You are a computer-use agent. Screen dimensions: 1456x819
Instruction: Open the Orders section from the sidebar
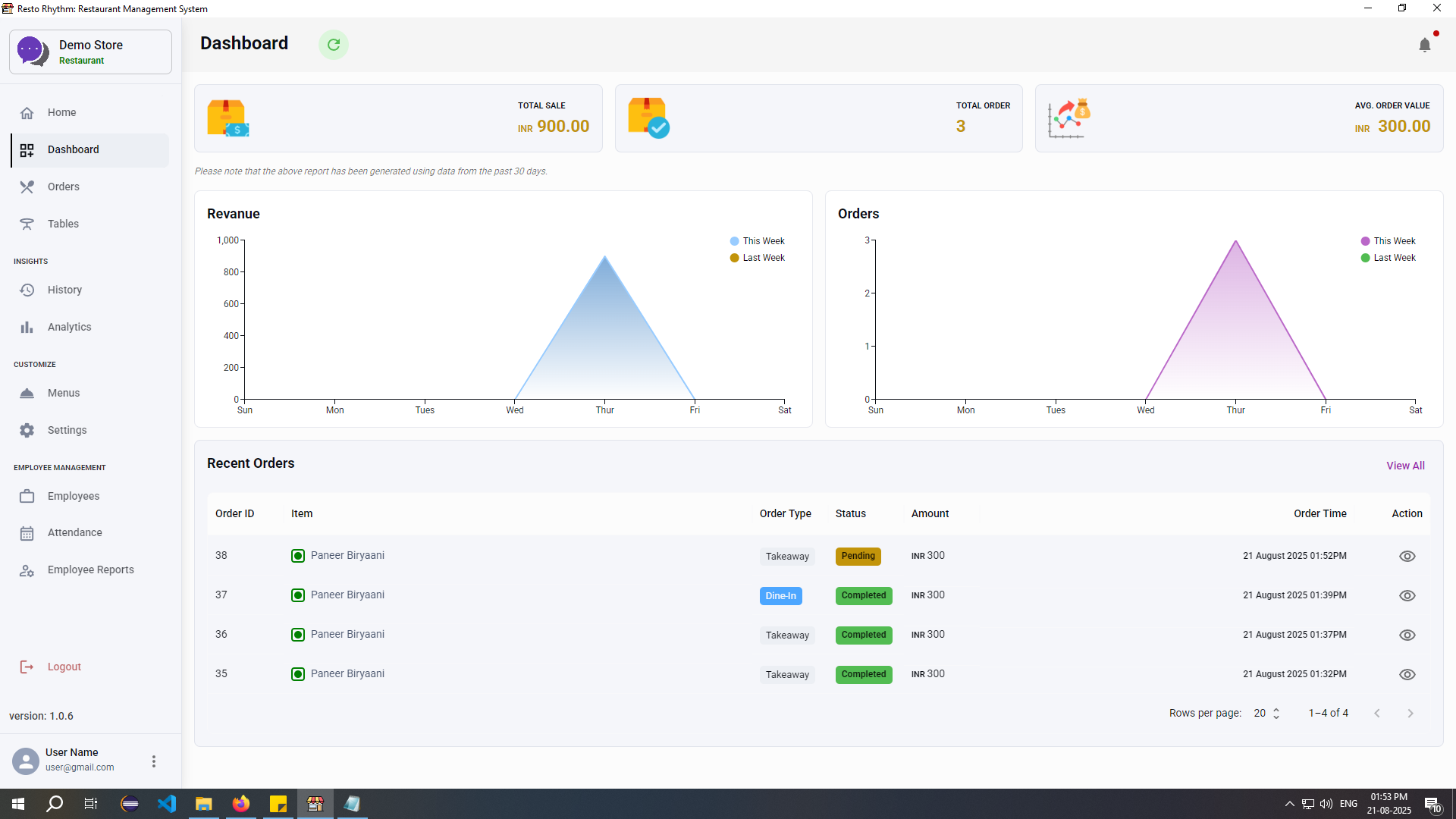tap(64, 187)
